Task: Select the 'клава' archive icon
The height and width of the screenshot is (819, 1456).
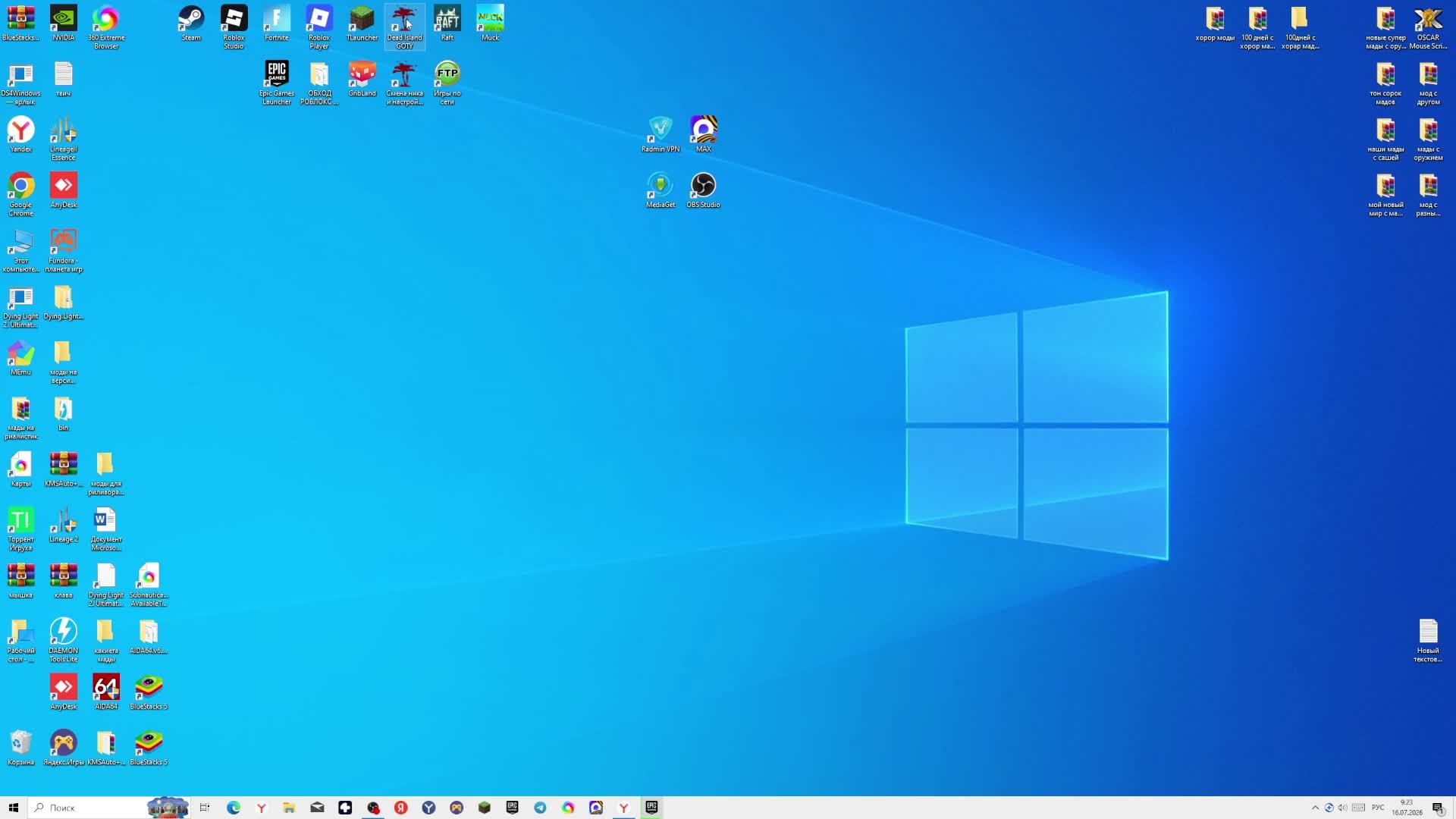Action: coord(64,580)
